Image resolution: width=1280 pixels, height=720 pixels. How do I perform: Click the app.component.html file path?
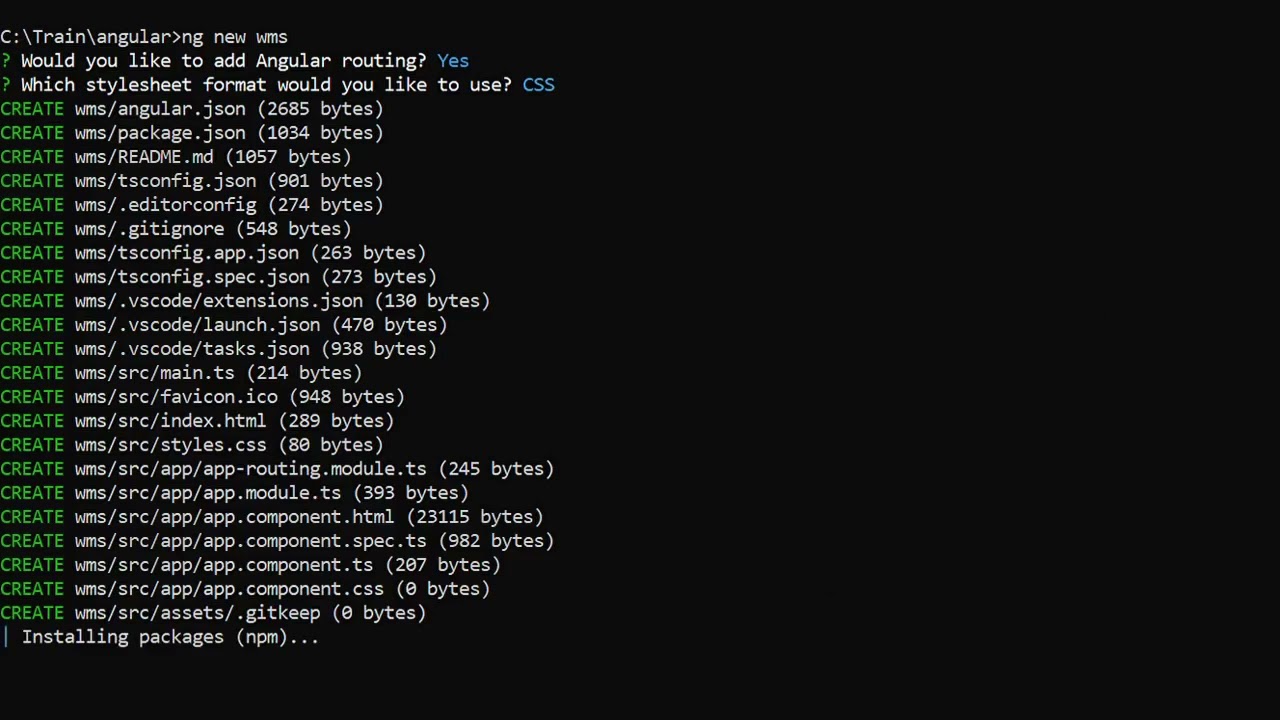click(234, 517)
